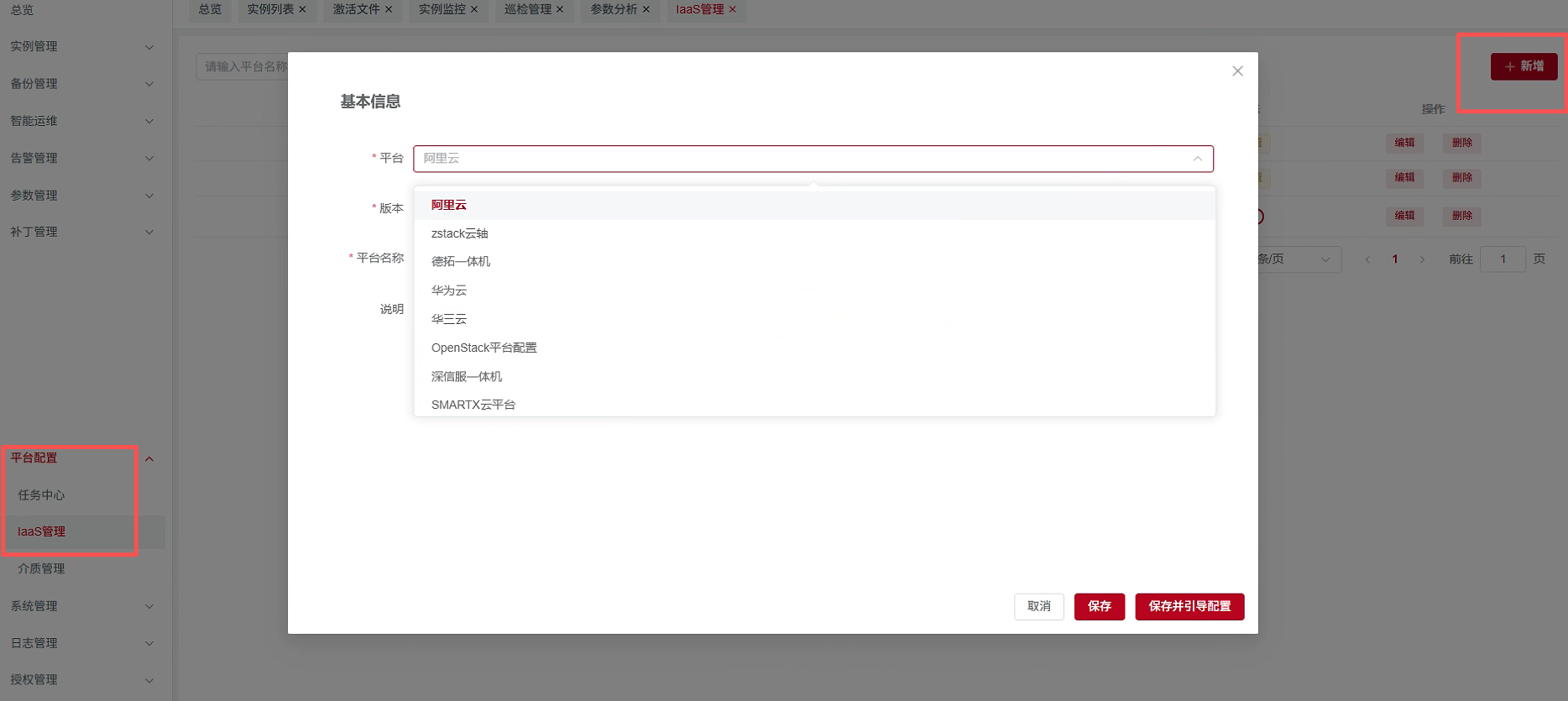This screenshot has width=1568, height=701.
Task: Close the 参数分析 tab via its x icon
Action: [646, 9]
